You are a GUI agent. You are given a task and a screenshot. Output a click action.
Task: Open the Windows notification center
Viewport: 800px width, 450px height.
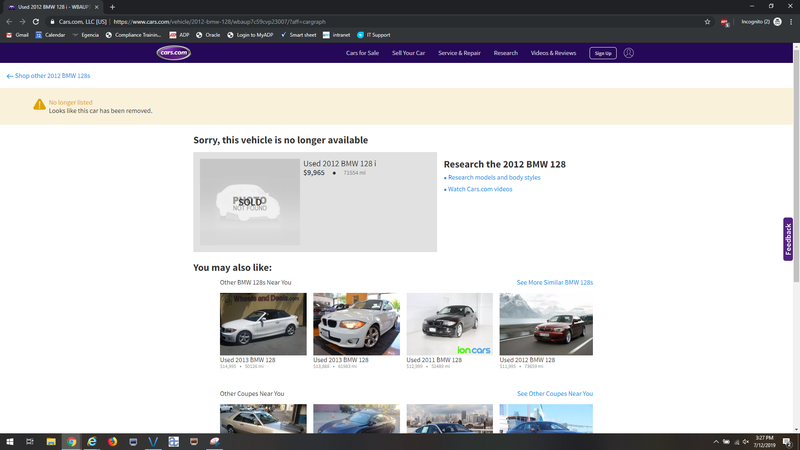click(x=788, y=442)
